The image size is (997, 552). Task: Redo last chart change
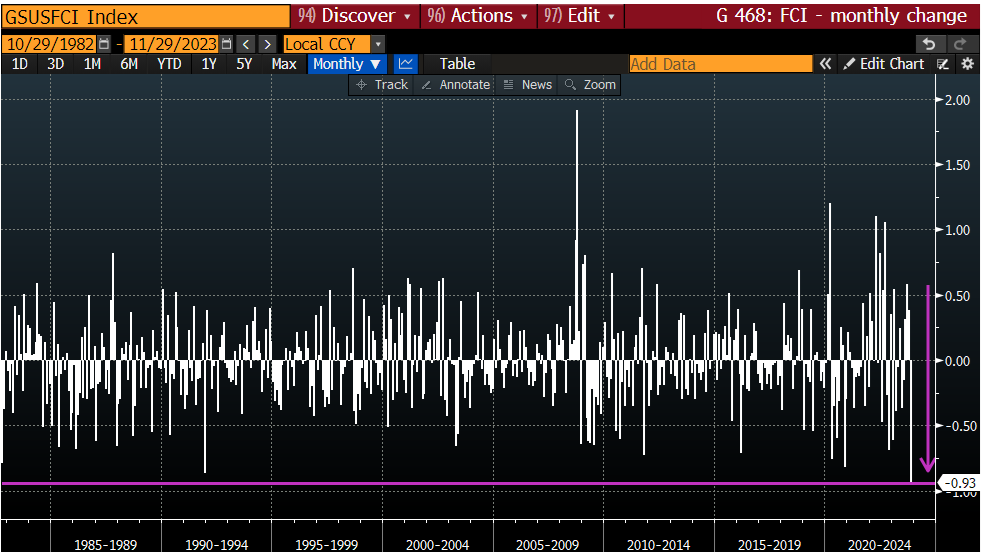(960, 44)
